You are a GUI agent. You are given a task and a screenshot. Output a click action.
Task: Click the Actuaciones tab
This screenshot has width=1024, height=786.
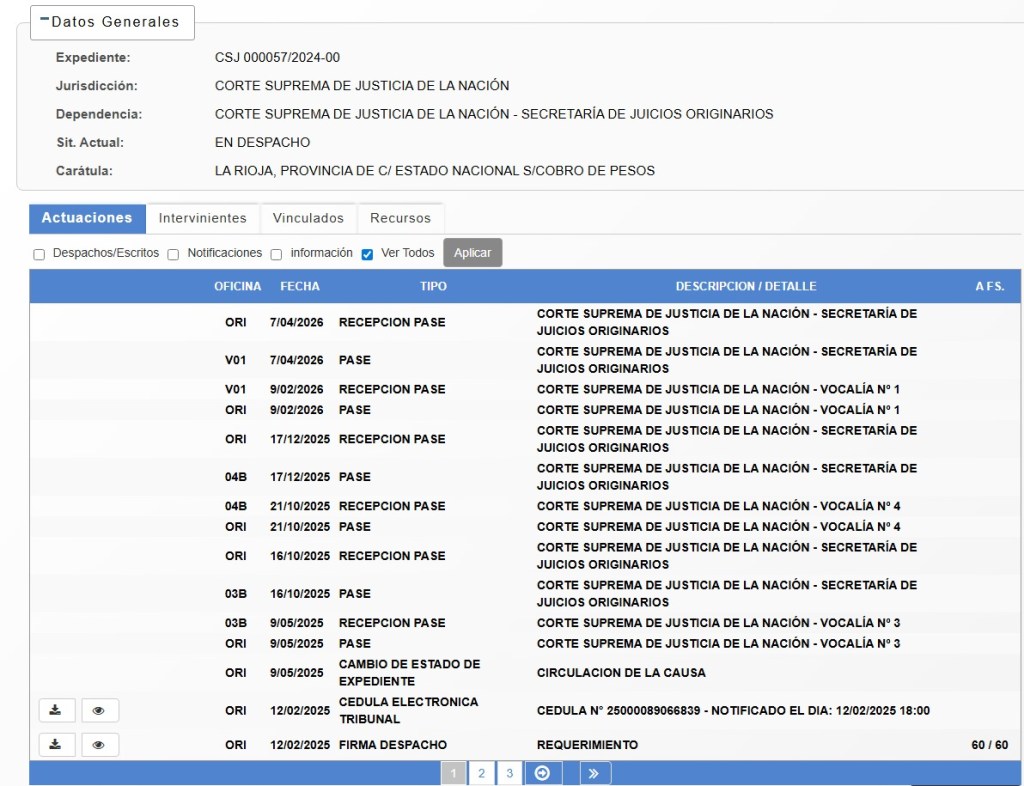pyautogui.click(x=87, y=218)
